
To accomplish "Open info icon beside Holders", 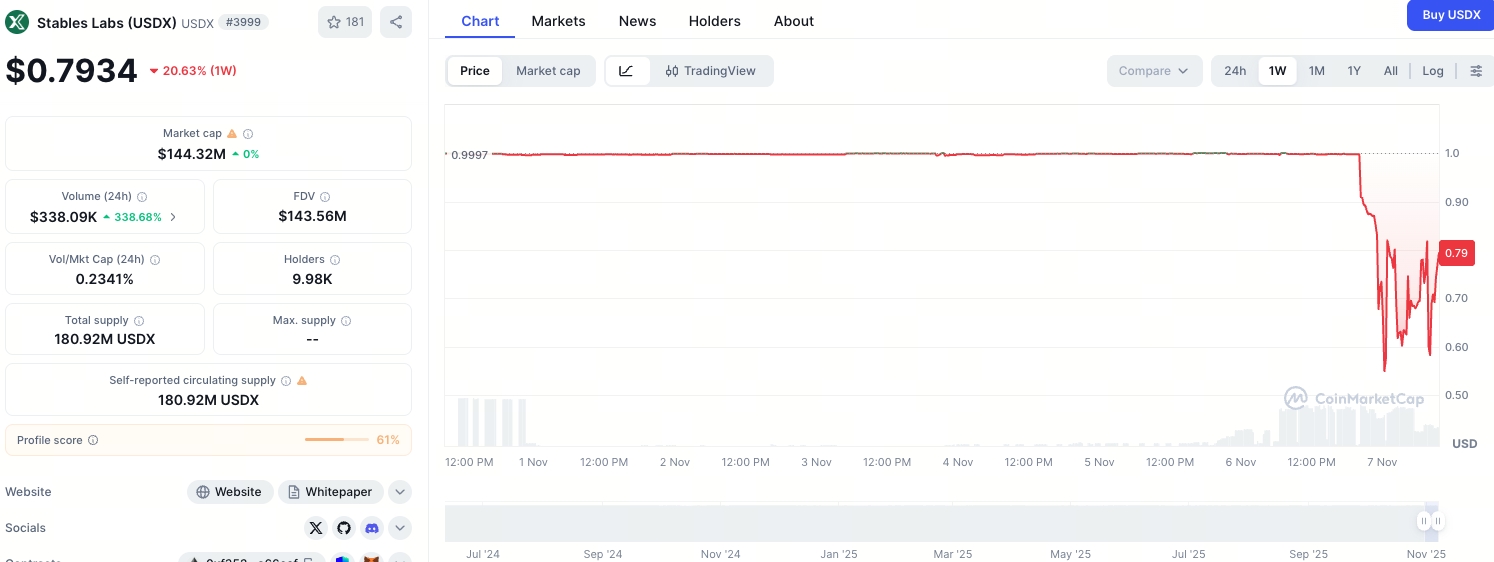I will 335,259.
